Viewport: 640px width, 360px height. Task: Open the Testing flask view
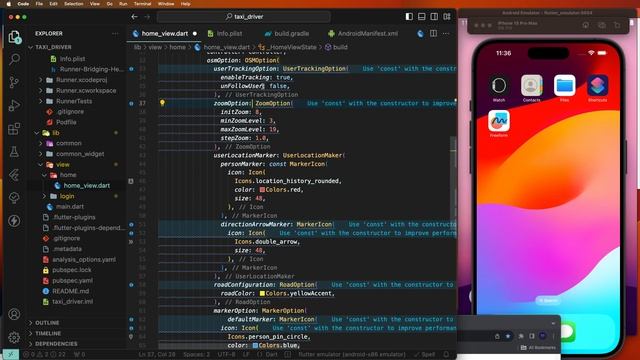[x=14, y=152]
